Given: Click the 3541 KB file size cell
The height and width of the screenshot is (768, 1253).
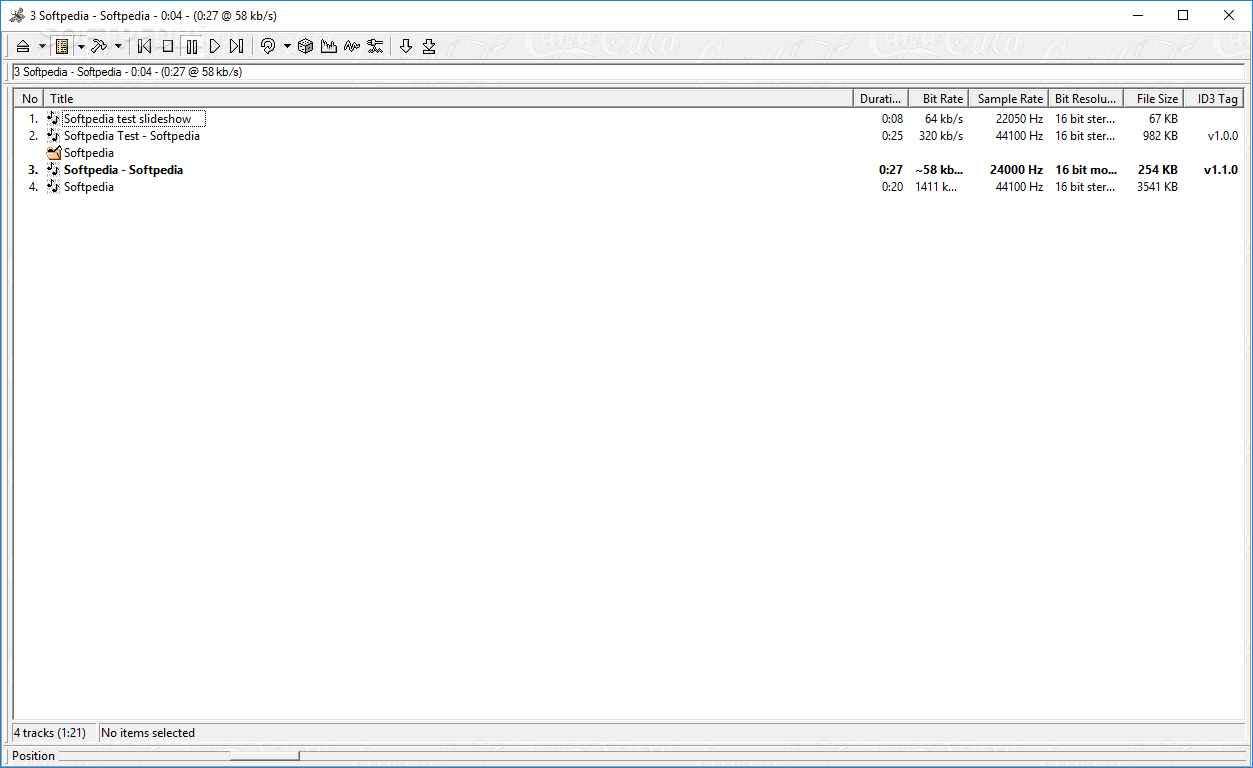Looking at the screenshot, I should [x=1157, y=187].
